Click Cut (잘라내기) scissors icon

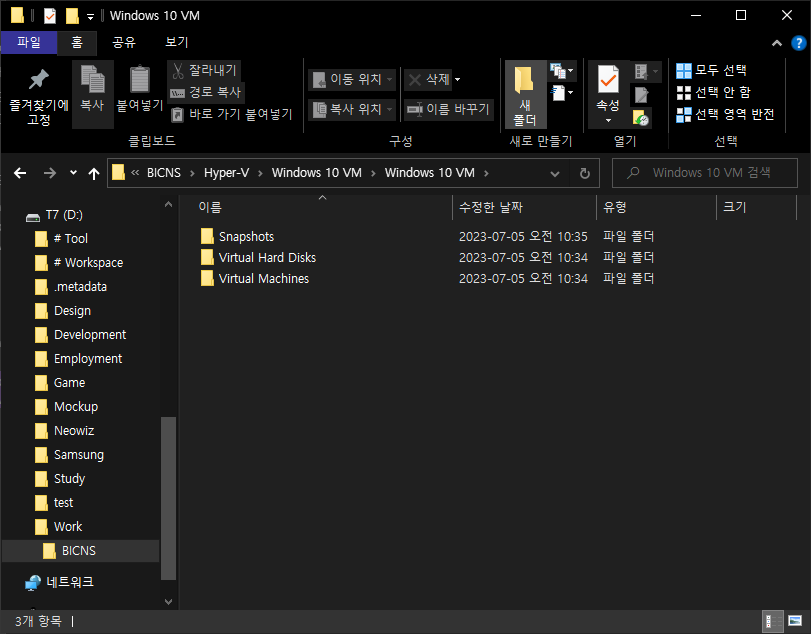tap(204, 70)
